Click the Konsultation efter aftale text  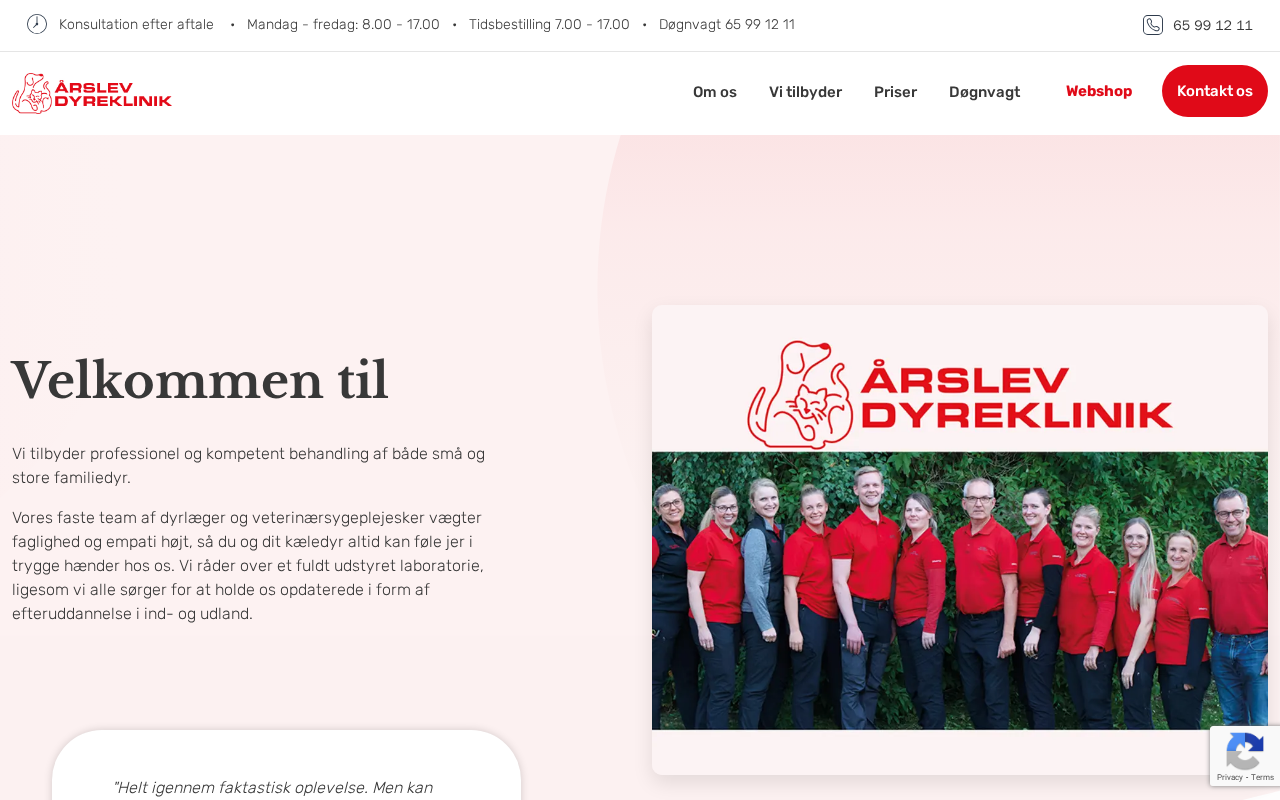136,24
